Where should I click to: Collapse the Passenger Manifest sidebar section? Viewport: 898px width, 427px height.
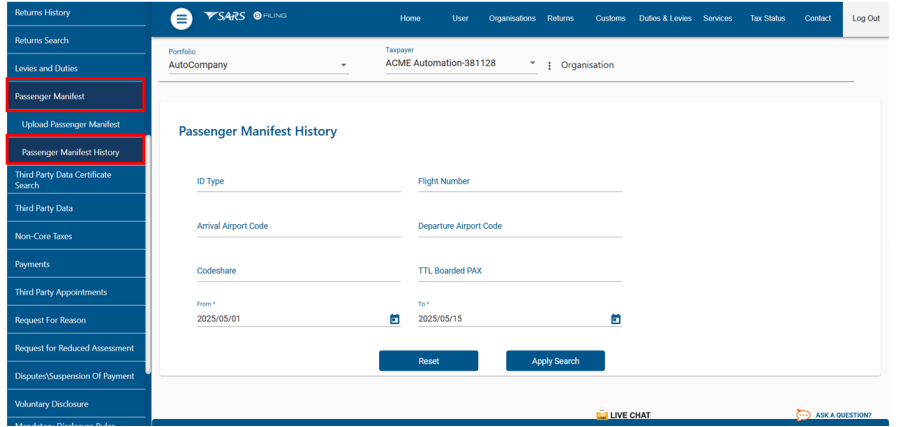(75, 96)
